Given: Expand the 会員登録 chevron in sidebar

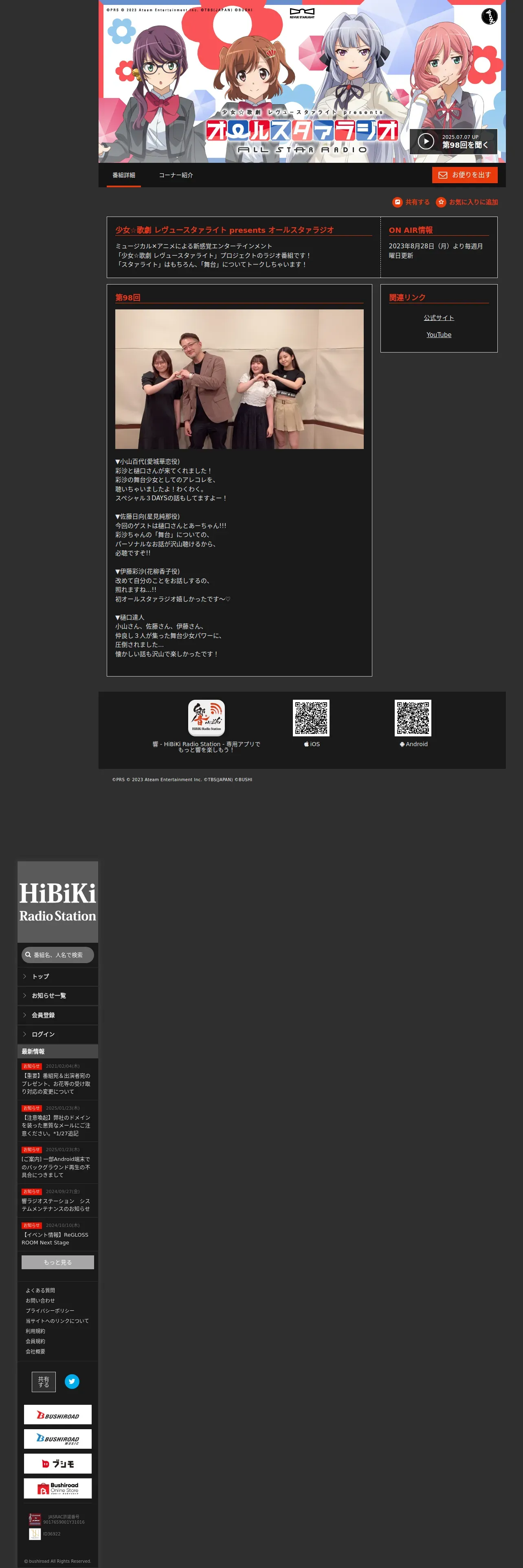Looking at the screenshot, I should coord(24,1015).
